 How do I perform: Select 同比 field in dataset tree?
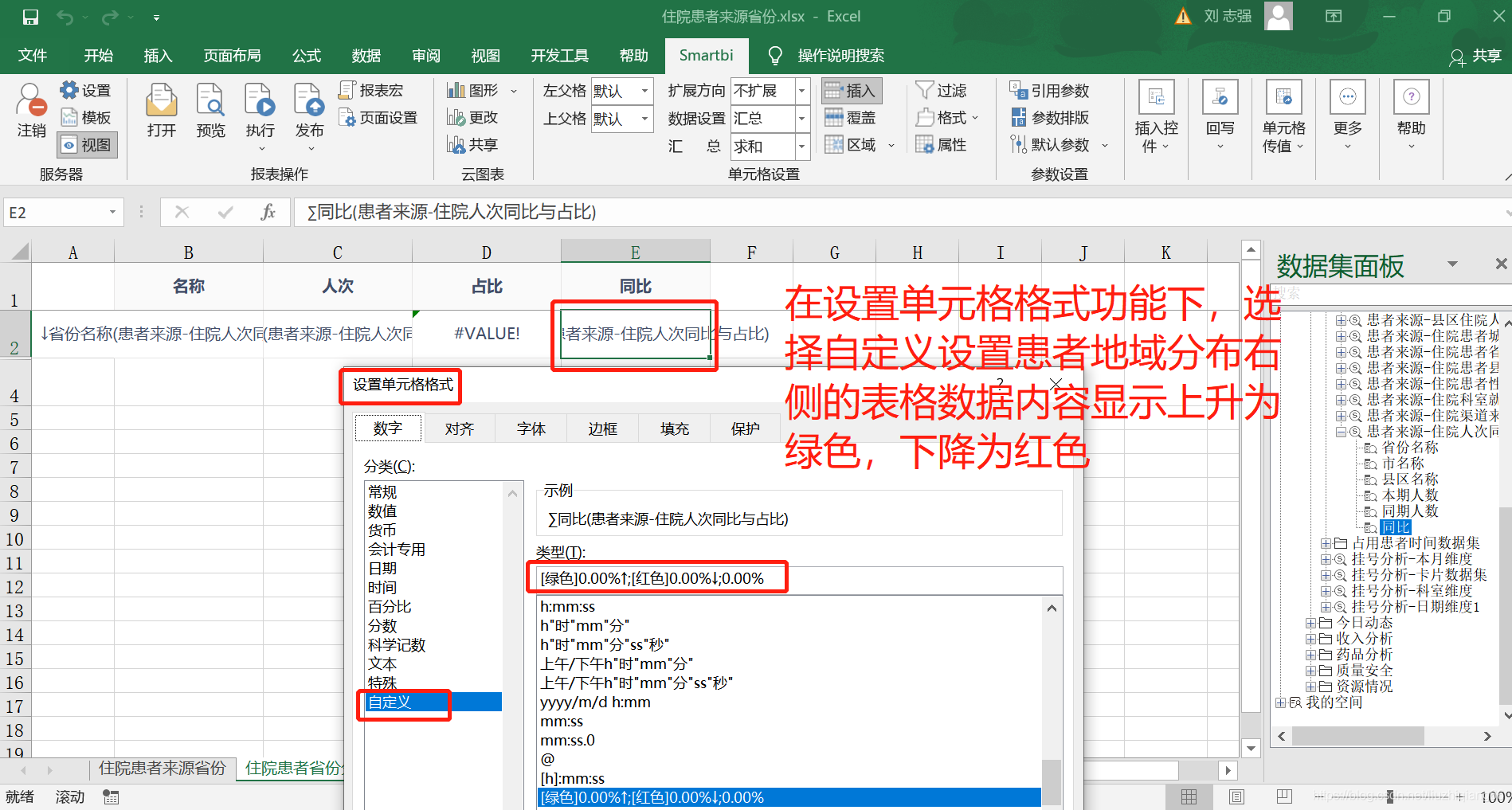(1396, 527)
